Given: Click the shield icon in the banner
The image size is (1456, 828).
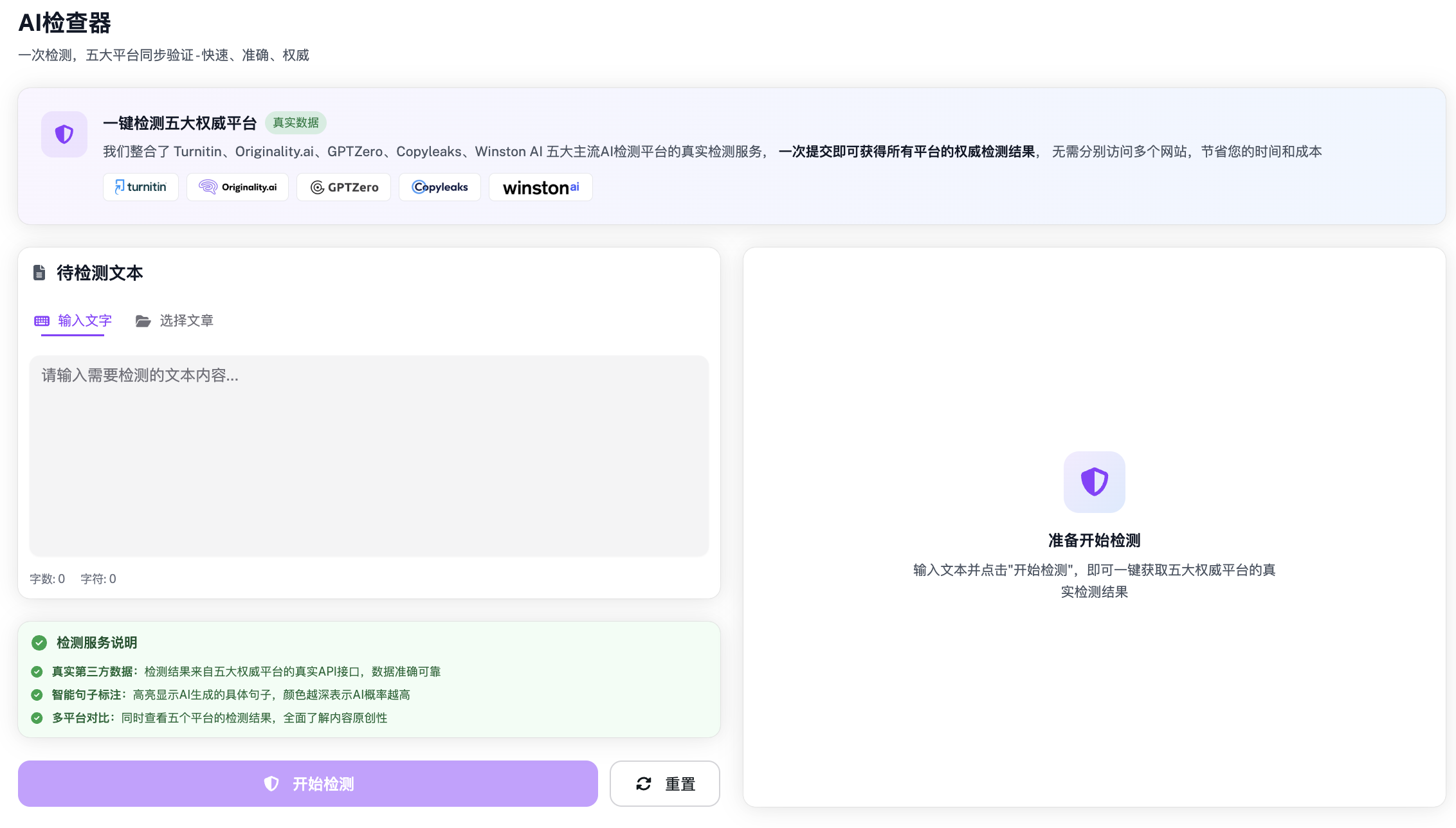Looking at the screenshot, I should 64,134.
